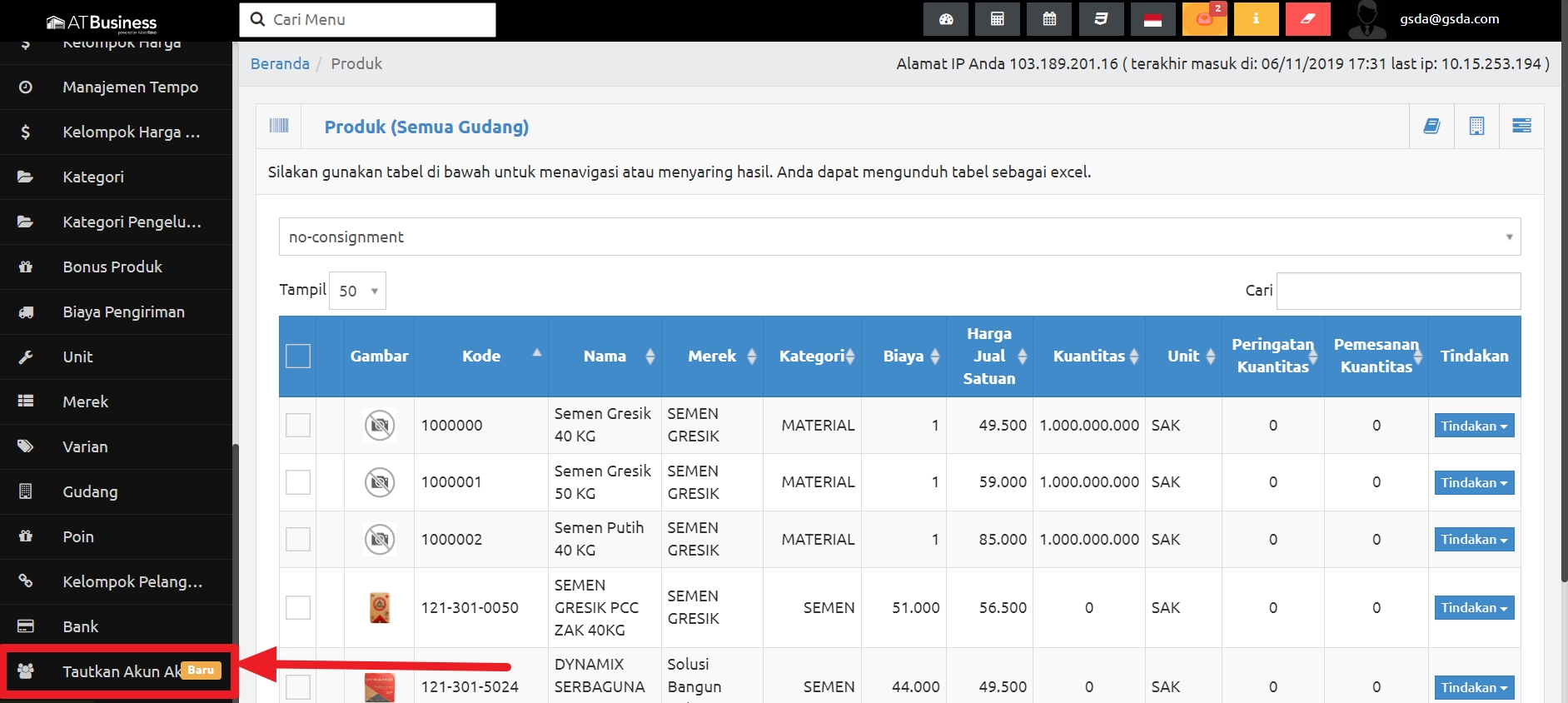This screenshot has height=703, width=1568.
Task: Sort table by Harga Jual Satuan column
Action: pos(989,356)
